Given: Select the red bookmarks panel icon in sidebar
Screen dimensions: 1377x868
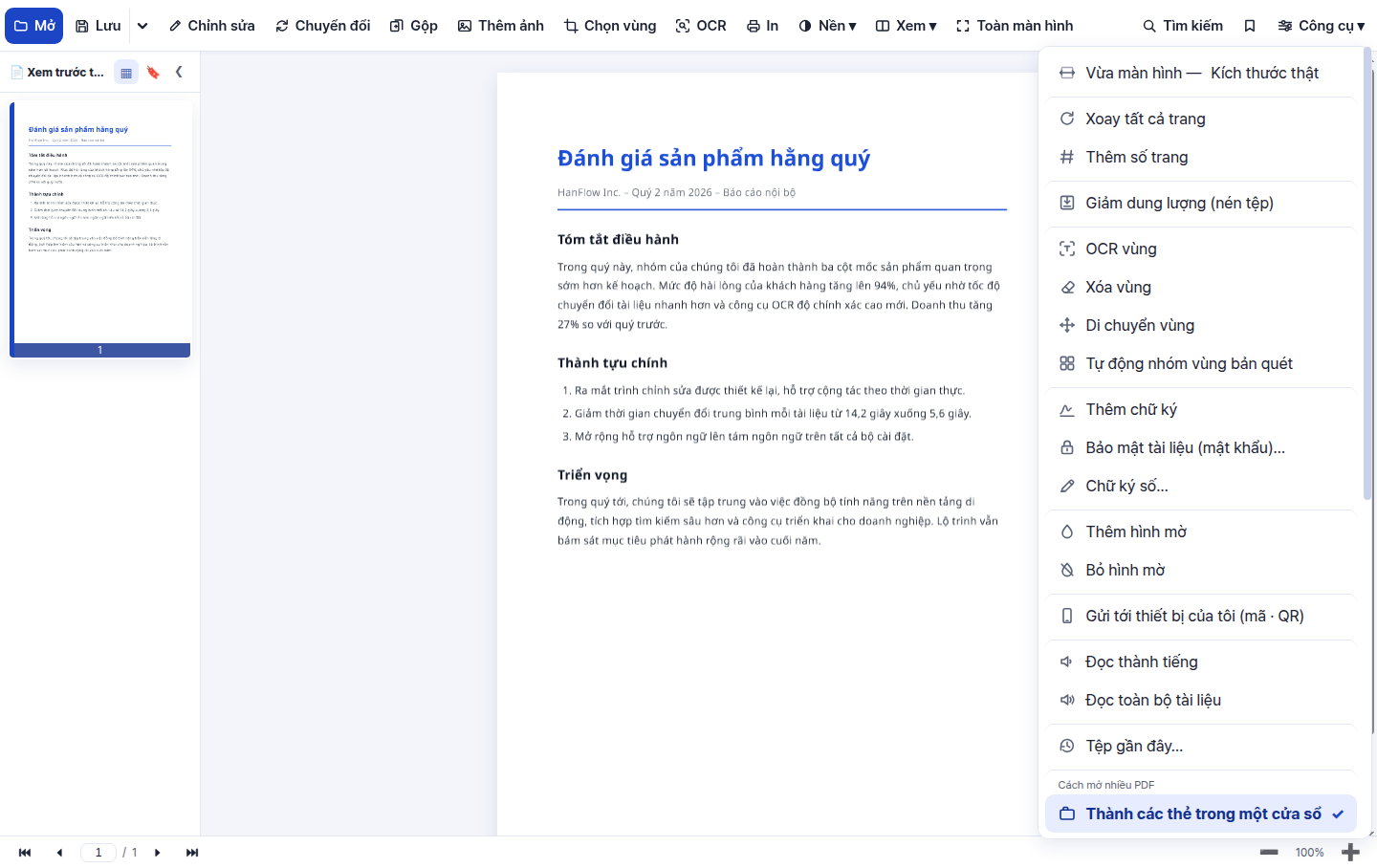Looking at the screenshot, I should coord(153,72).
